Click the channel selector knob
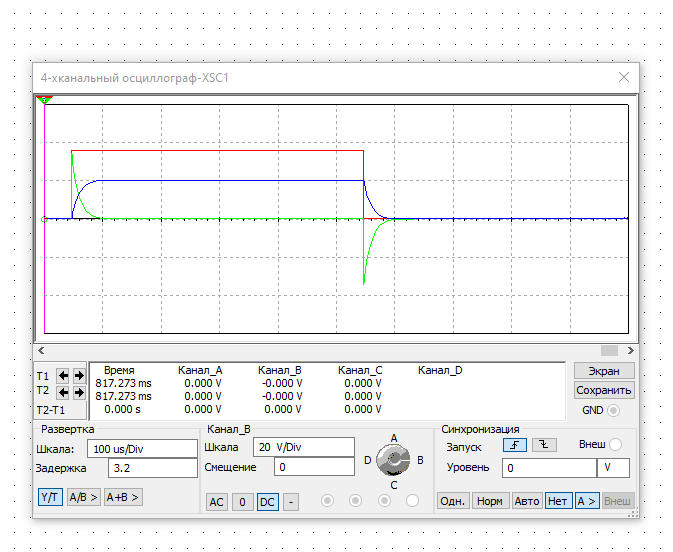This screenshot has width=673, height=552. click(x=393, y=460)
